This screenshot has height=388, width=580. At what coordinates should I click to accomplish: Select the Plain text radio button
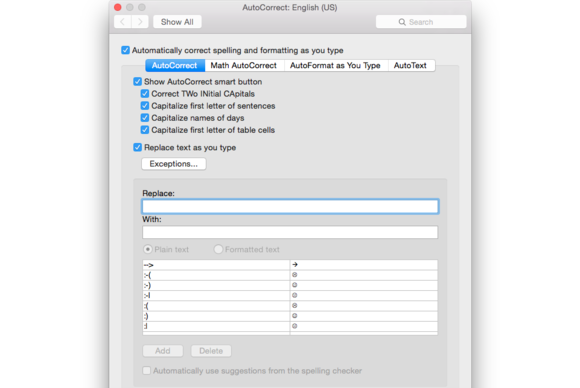(x=148, y=249)
